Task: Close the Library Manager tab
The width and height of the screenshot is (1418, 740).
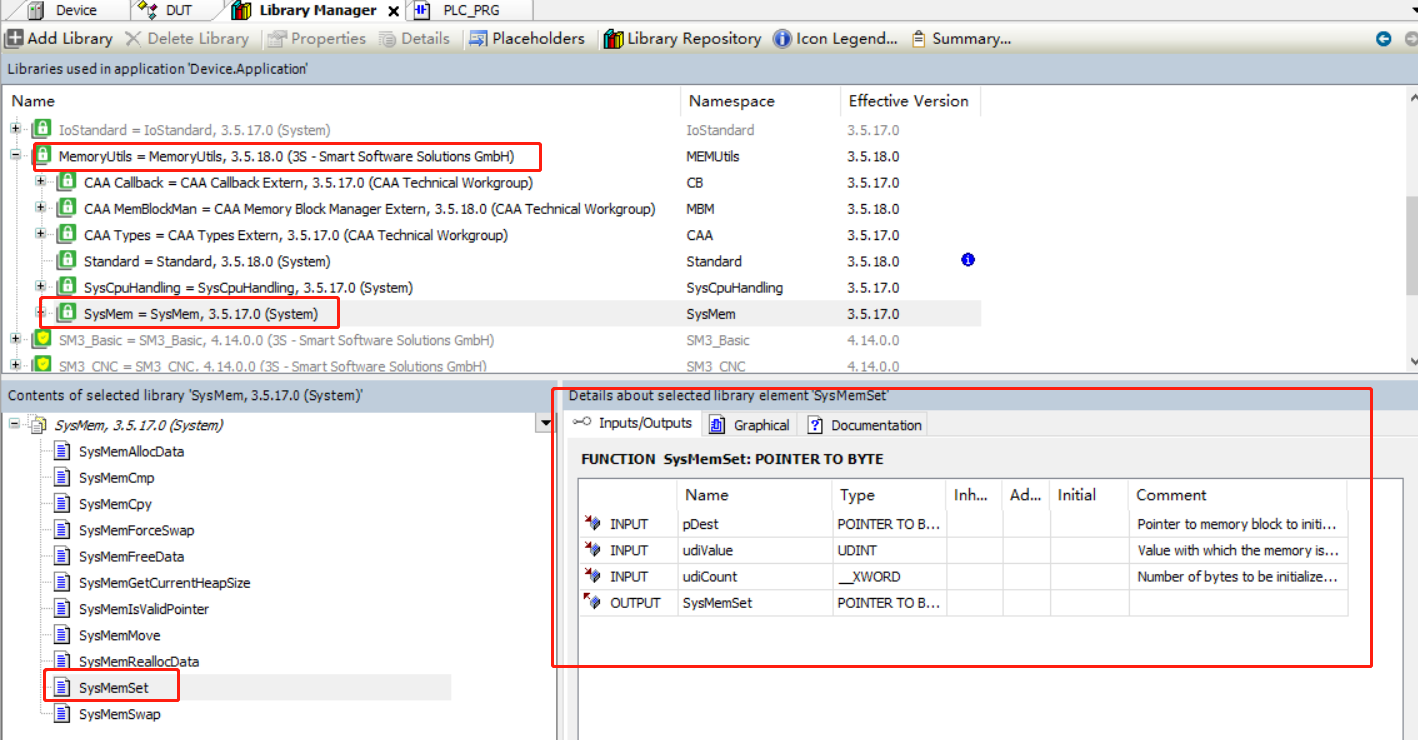Action: (x=393, y=11)
